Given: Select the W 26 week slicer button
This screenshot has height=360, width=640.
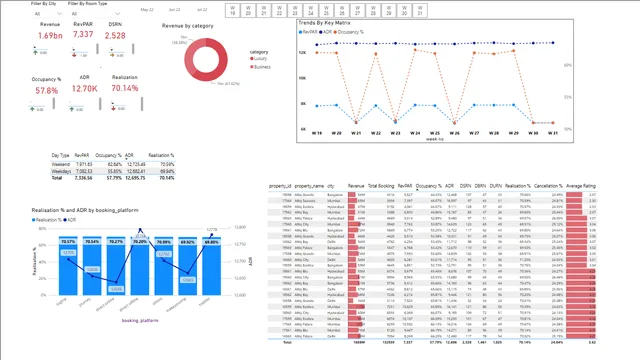Looking at the screenshot, I should point(342,11).
